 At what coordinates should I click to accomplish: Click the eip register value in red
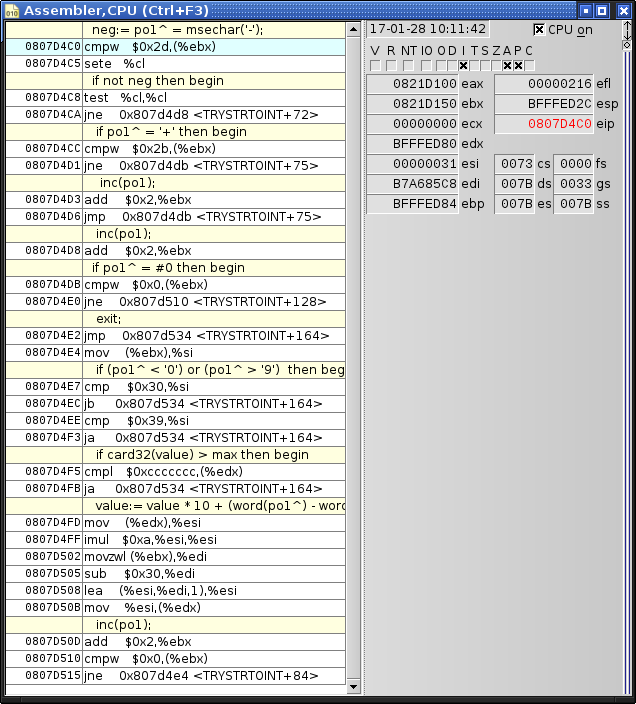click(545, 124)
